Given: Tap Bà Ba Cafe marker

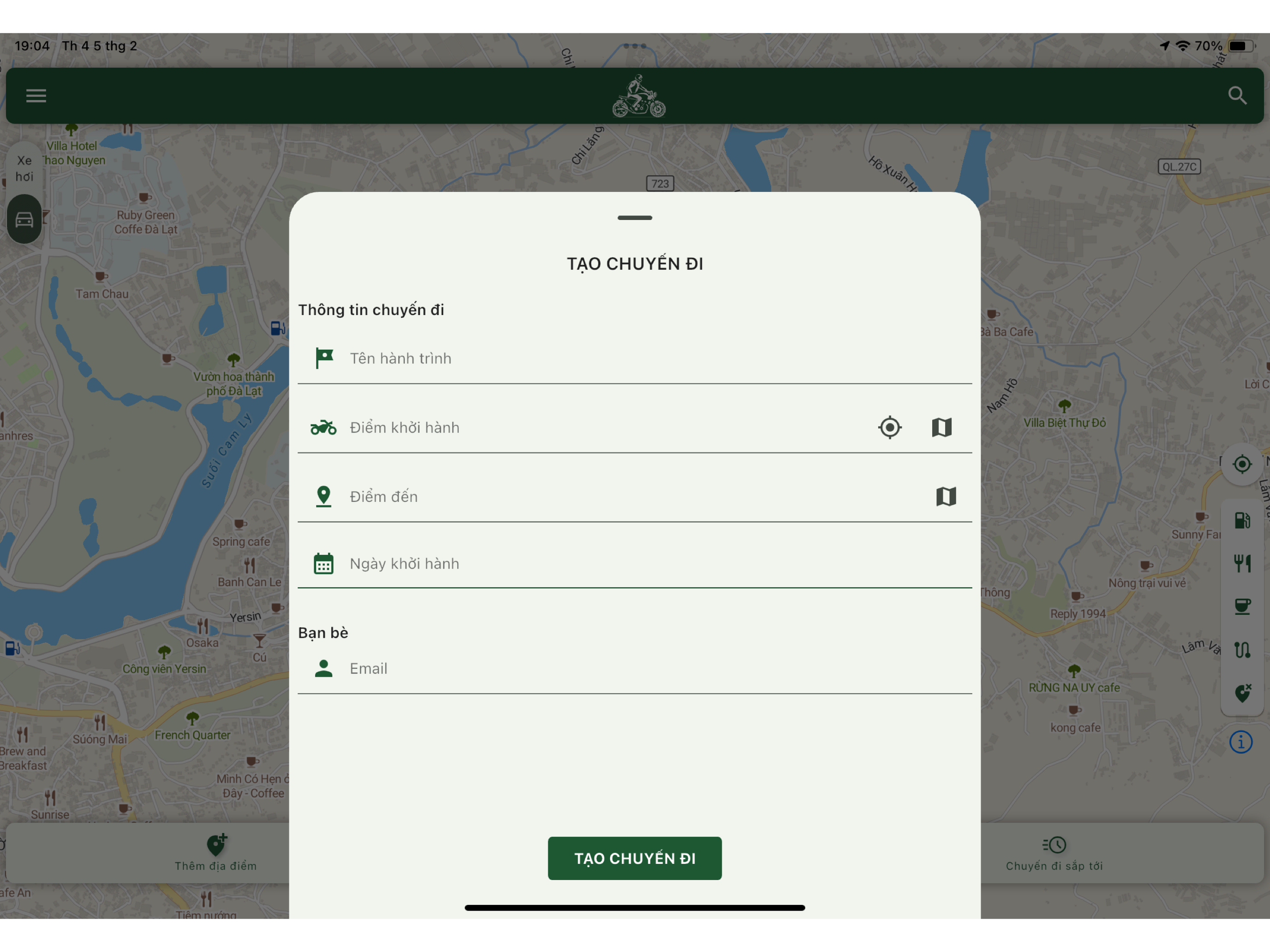Looking at the screenshot, I should (993, 315).
